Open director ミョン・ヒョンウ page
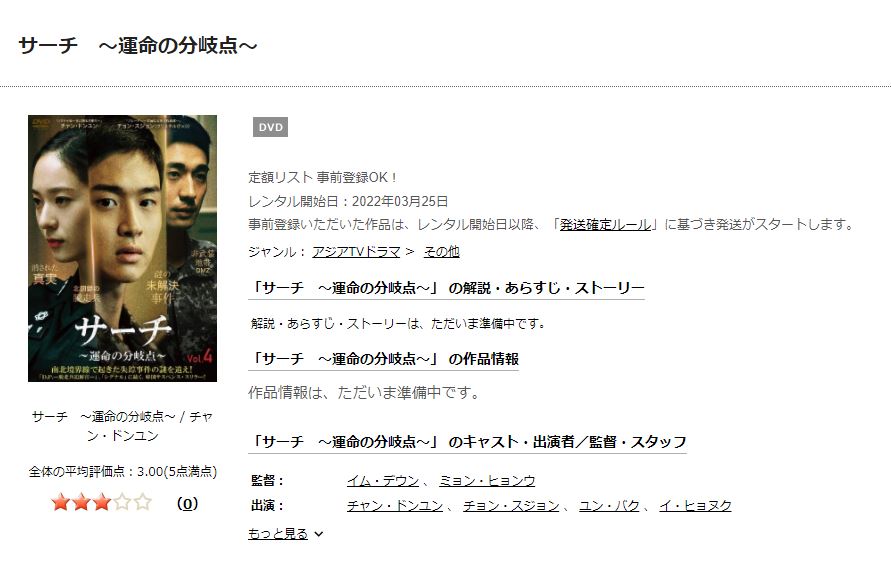891x571 pixels. (487, 481)
